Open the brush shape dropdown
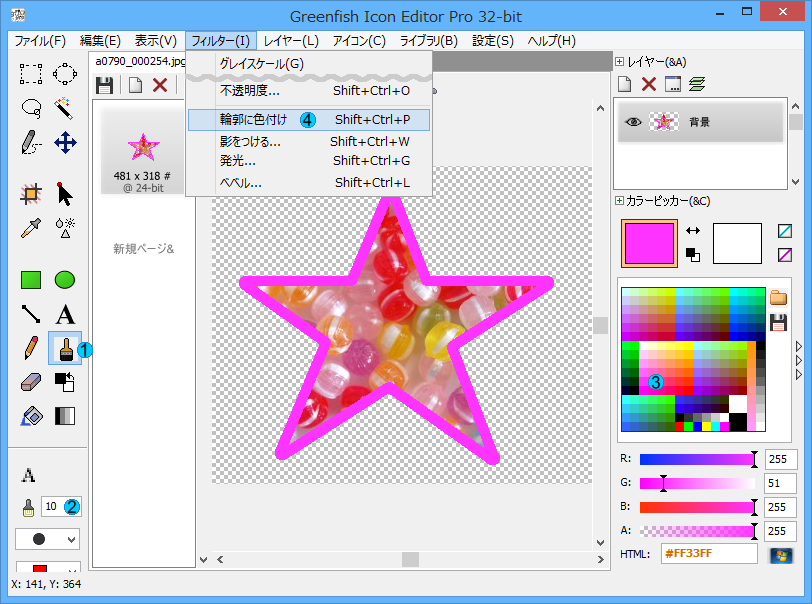 (46, 539)
